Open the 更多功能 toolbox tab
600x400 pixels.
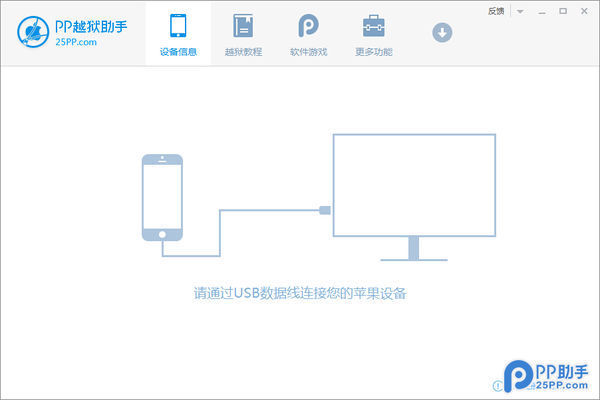pos(374,34)
